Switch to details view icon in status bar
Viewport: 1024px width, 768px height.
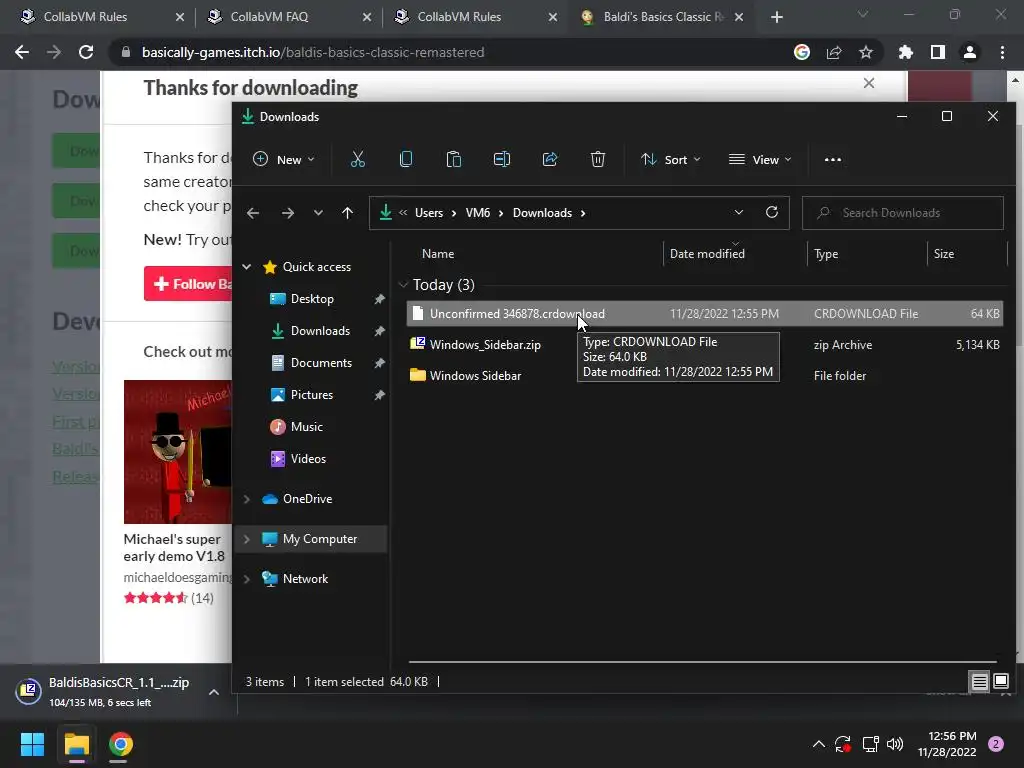point(979,682)
